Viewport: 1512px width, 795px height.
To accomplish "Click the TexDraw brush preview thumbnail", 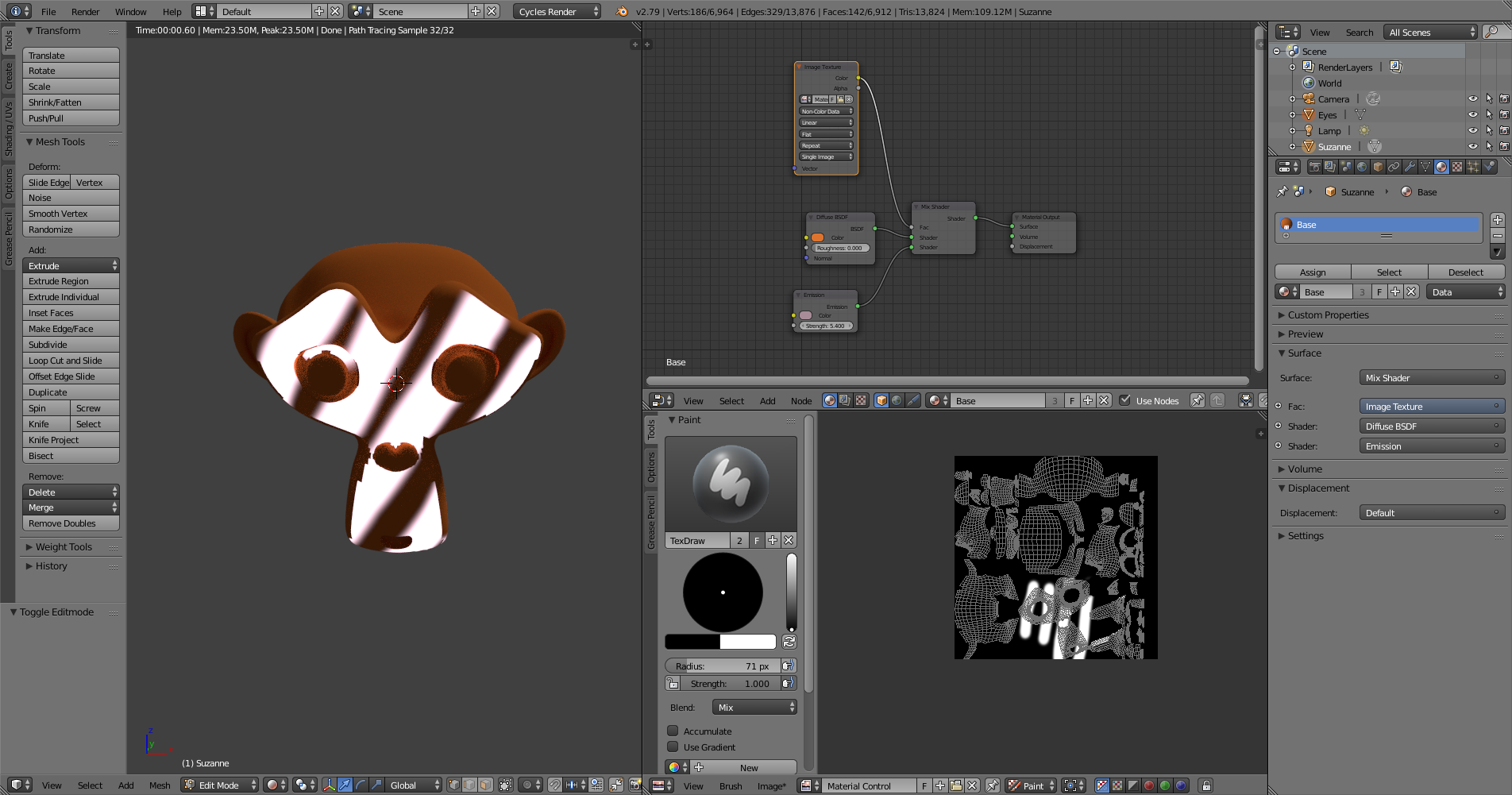I will 731,484.
